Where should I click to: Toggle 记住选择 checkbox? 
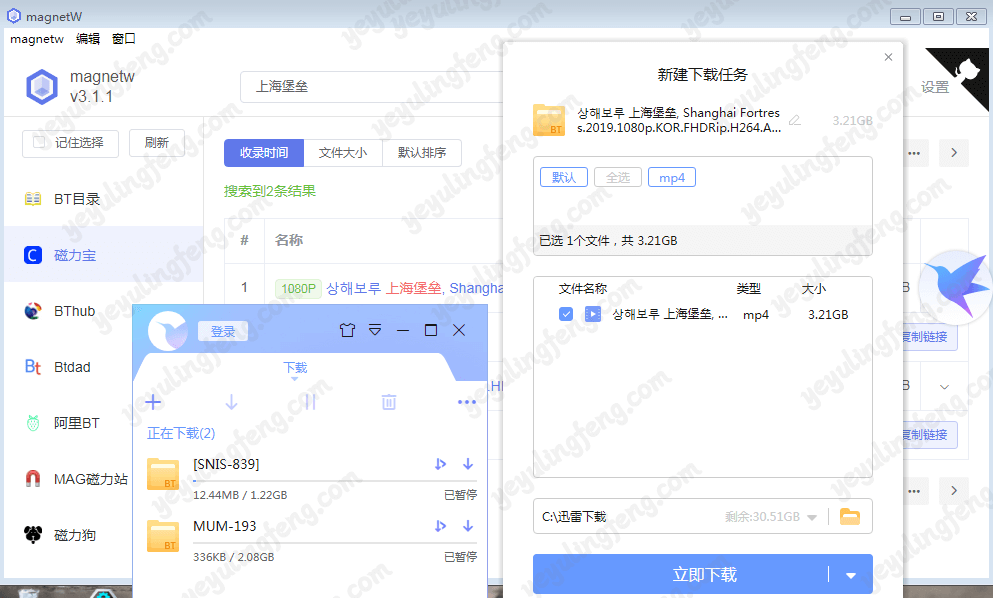pos(39,142)
